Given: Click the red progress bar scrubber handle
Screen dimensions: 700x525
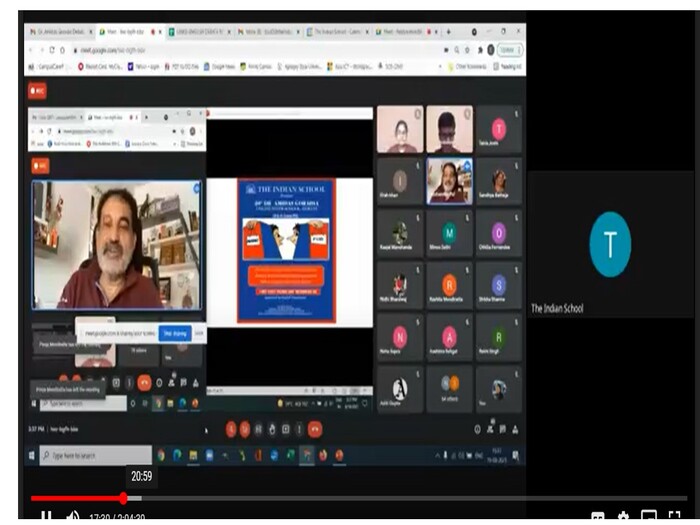Looking at the screenshot, I should click(123, 498).
